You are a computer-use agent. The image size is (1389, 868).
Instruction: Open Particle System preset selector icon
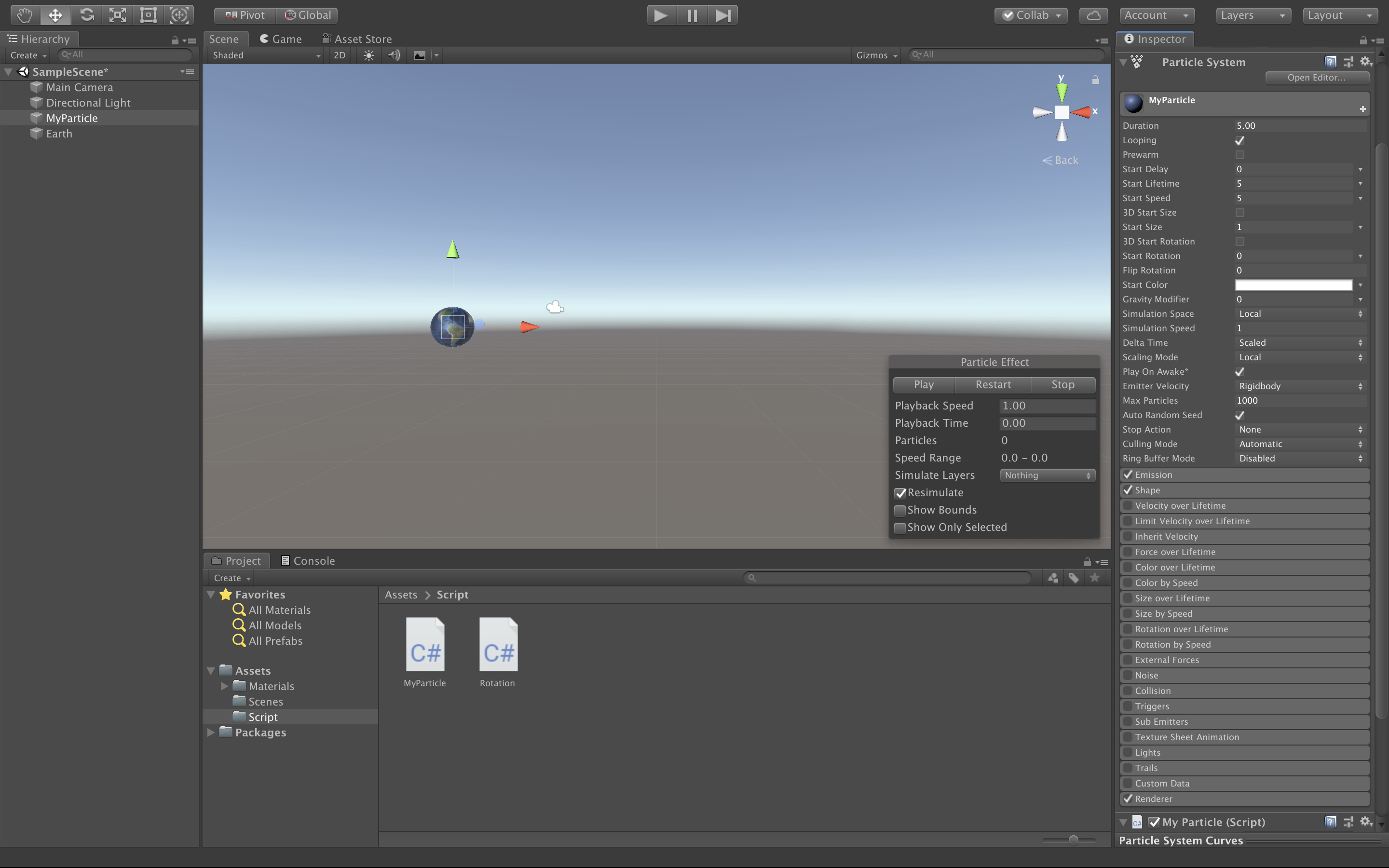(x=1348, y=61)
